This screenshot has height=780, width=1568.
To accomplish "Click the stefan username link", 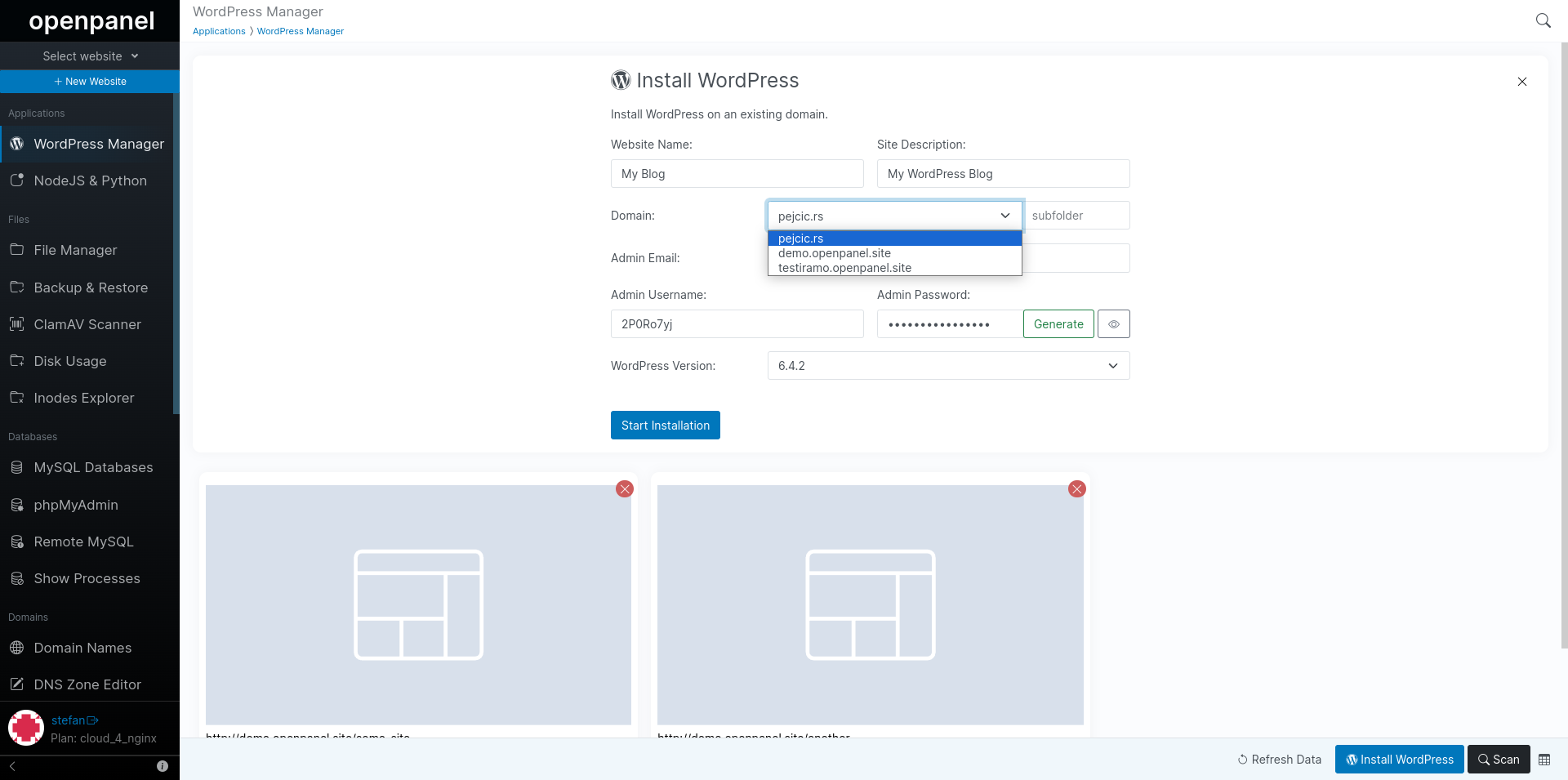I will (69, 720).
